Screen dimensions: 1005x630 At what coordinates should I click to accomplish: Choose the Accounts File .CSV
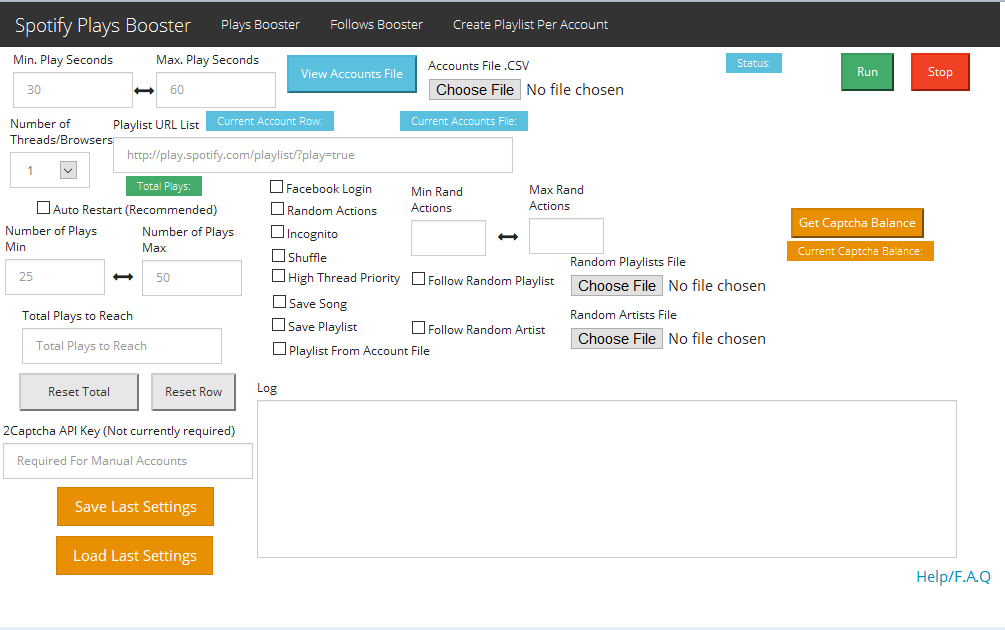tap(475, 90)
